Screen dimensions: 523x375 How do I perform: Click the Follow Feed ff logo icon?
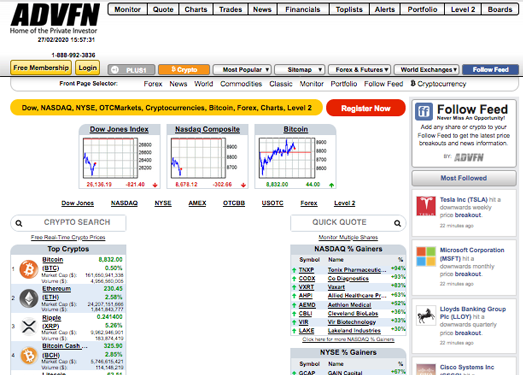point(424,111)
